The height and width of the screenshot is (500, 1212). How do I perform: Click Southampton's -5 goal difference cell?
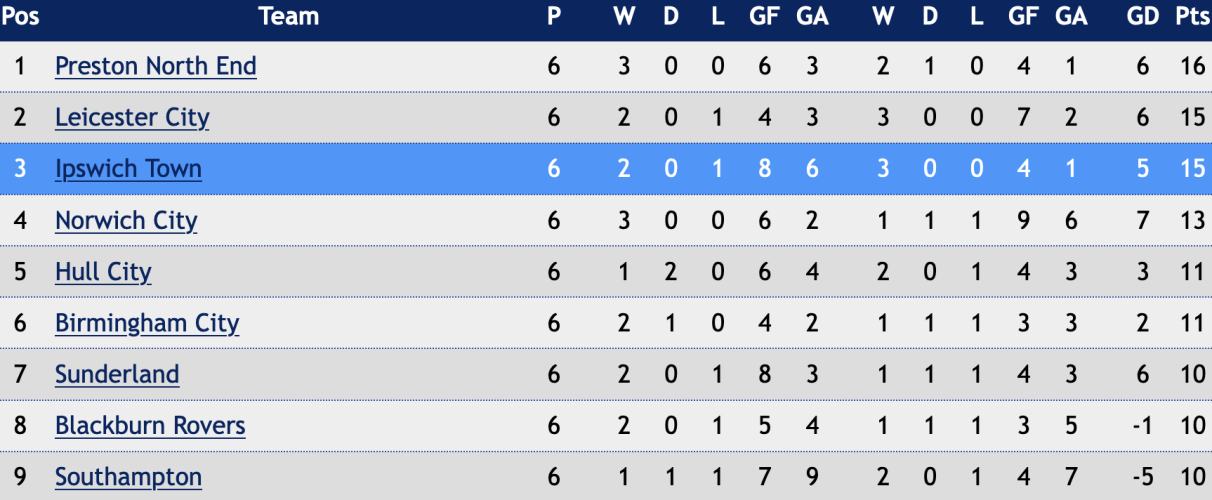(x=1141, y=478)
